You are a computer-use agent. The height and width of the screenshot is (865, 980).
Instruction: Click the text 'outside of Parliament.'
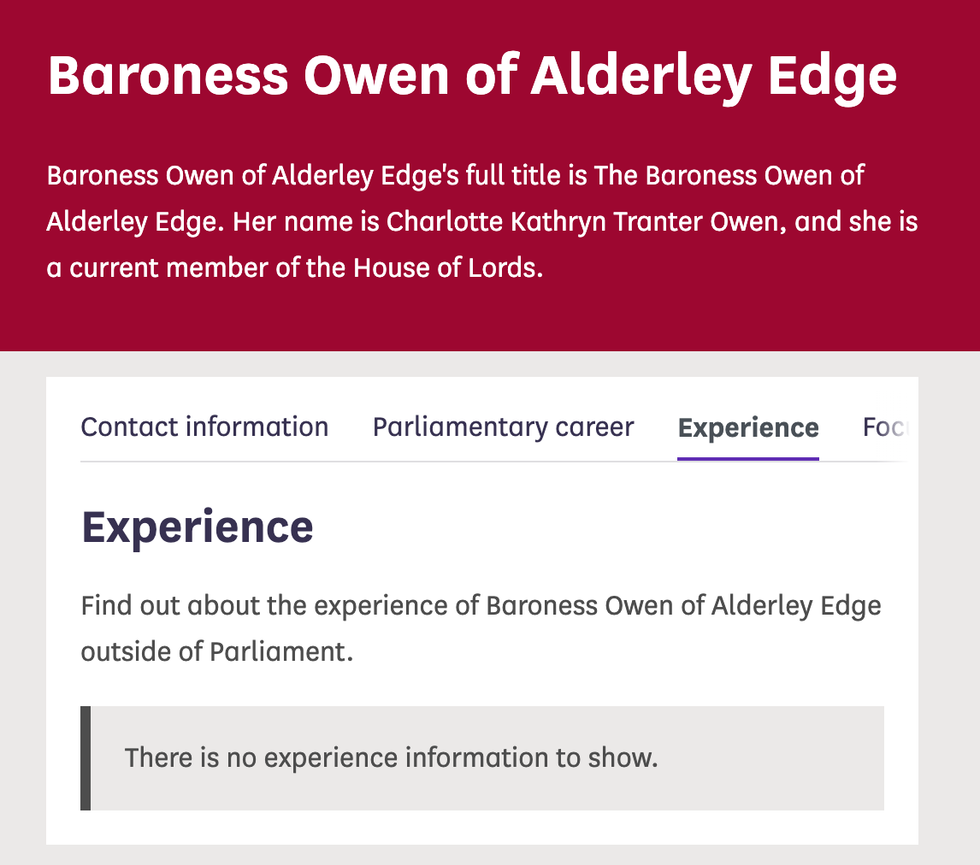point(217,651)
